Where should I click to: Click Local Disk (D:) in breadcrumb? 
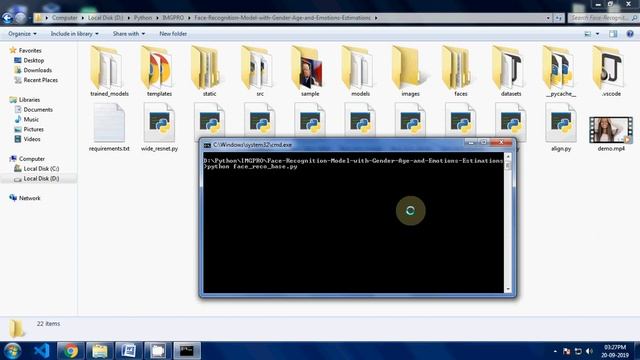[105, 18]
